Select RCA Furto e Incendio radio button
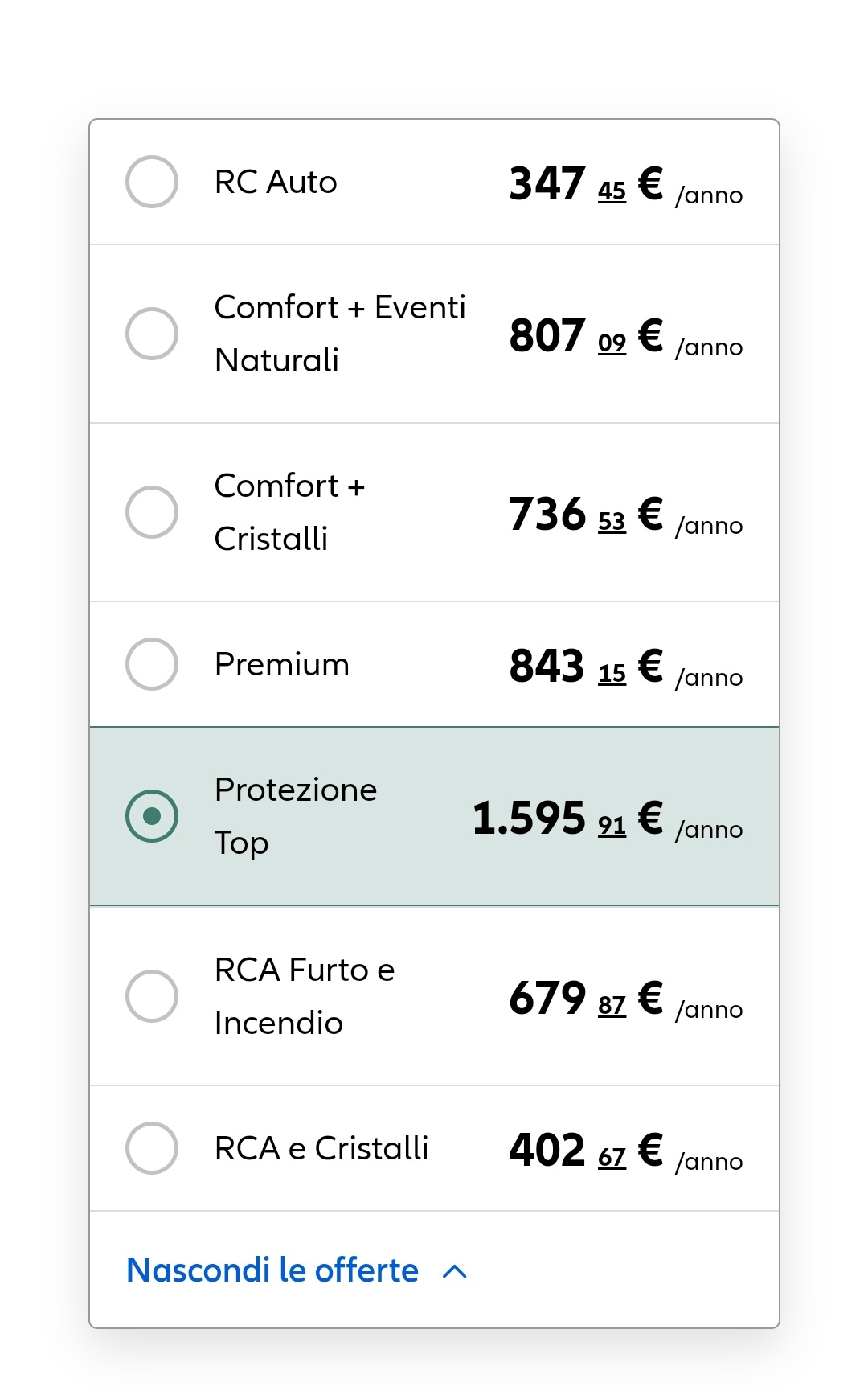 [152, 996]
